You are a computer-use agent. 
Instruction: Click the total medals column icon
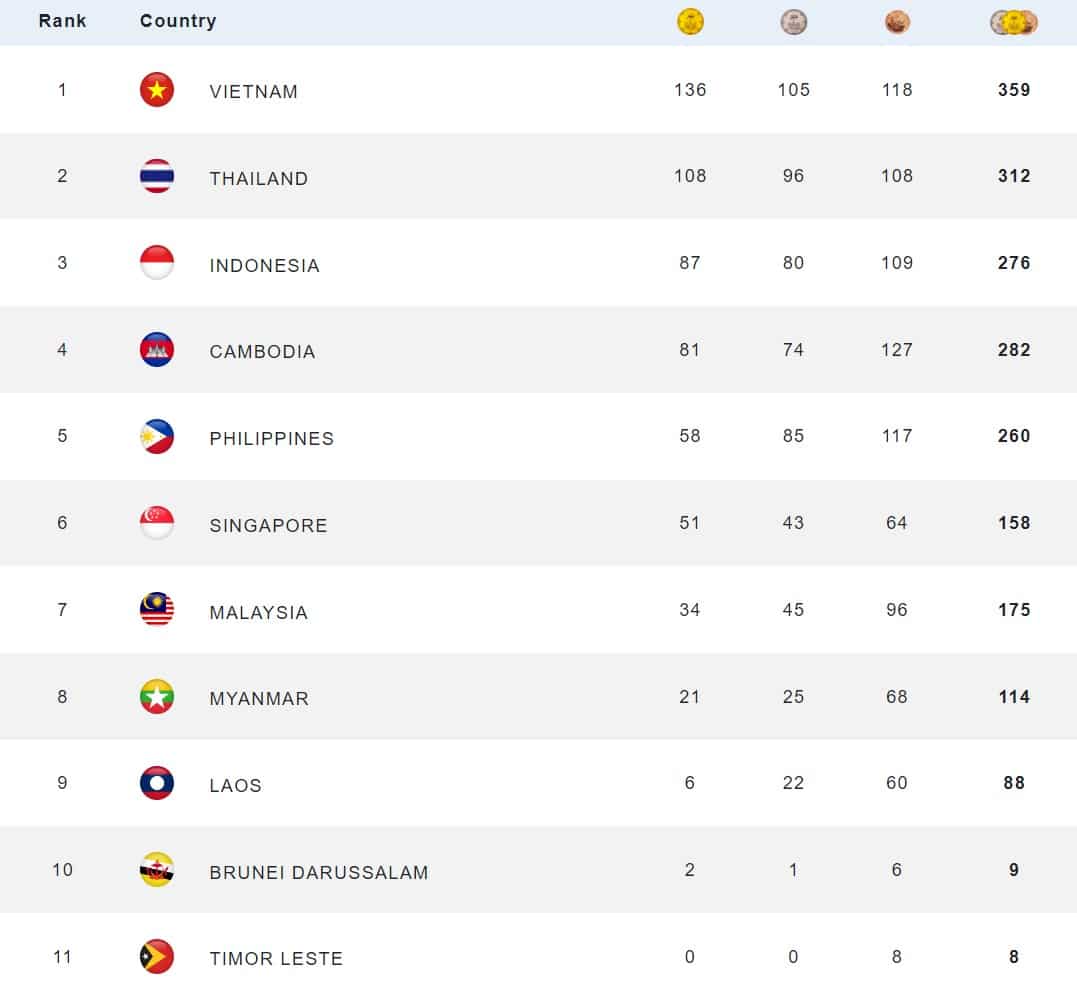[x=1014, y=22]
